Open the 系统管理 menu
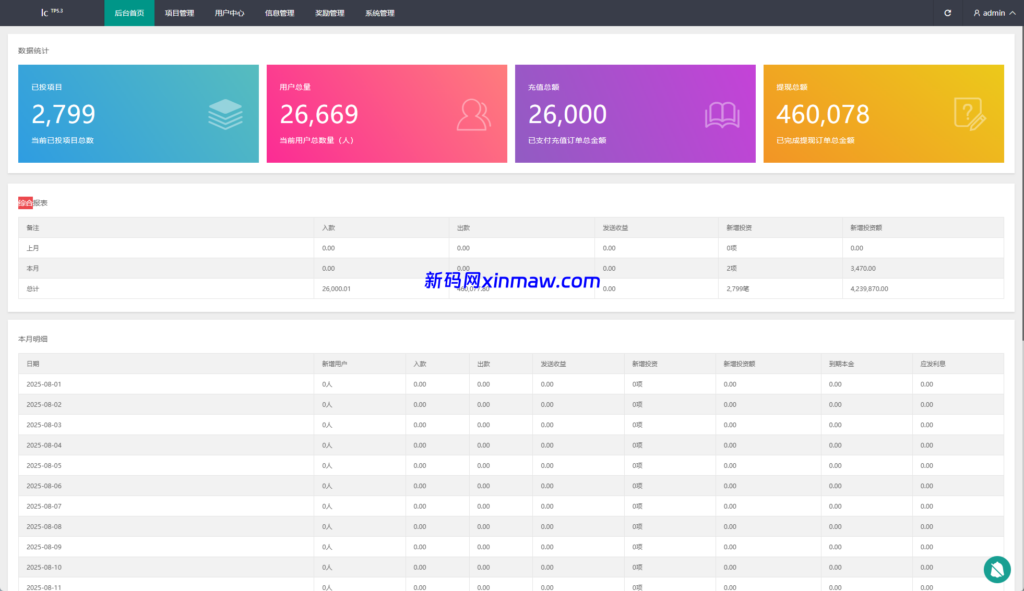The height and width of the screenshot is (591, 1024). [379, 13]
